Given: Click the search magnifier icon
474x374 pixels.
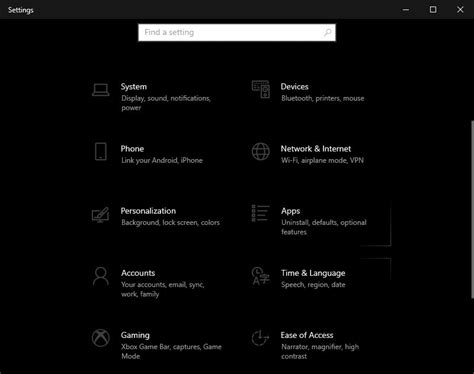Looking at the screenshot, I should point(328,32).
